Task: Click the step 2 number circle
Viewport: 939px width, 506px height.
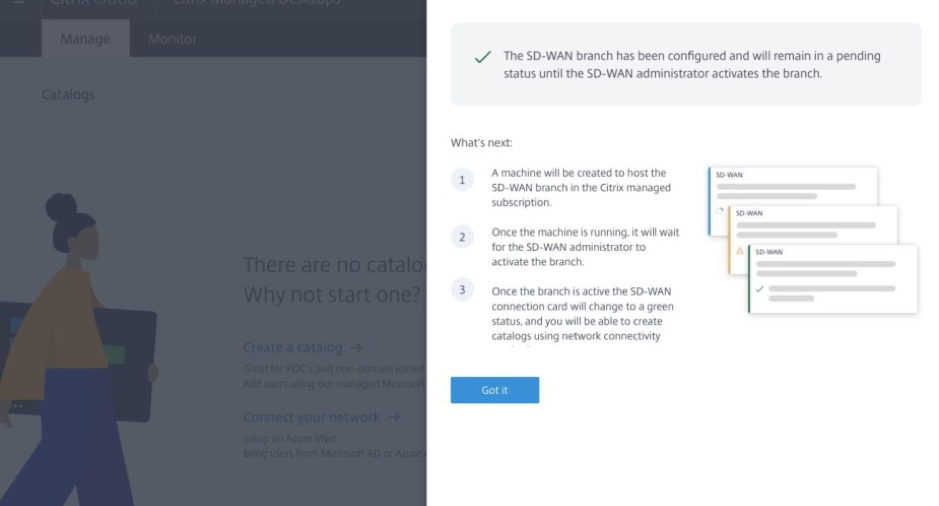Action: point(462,237)
